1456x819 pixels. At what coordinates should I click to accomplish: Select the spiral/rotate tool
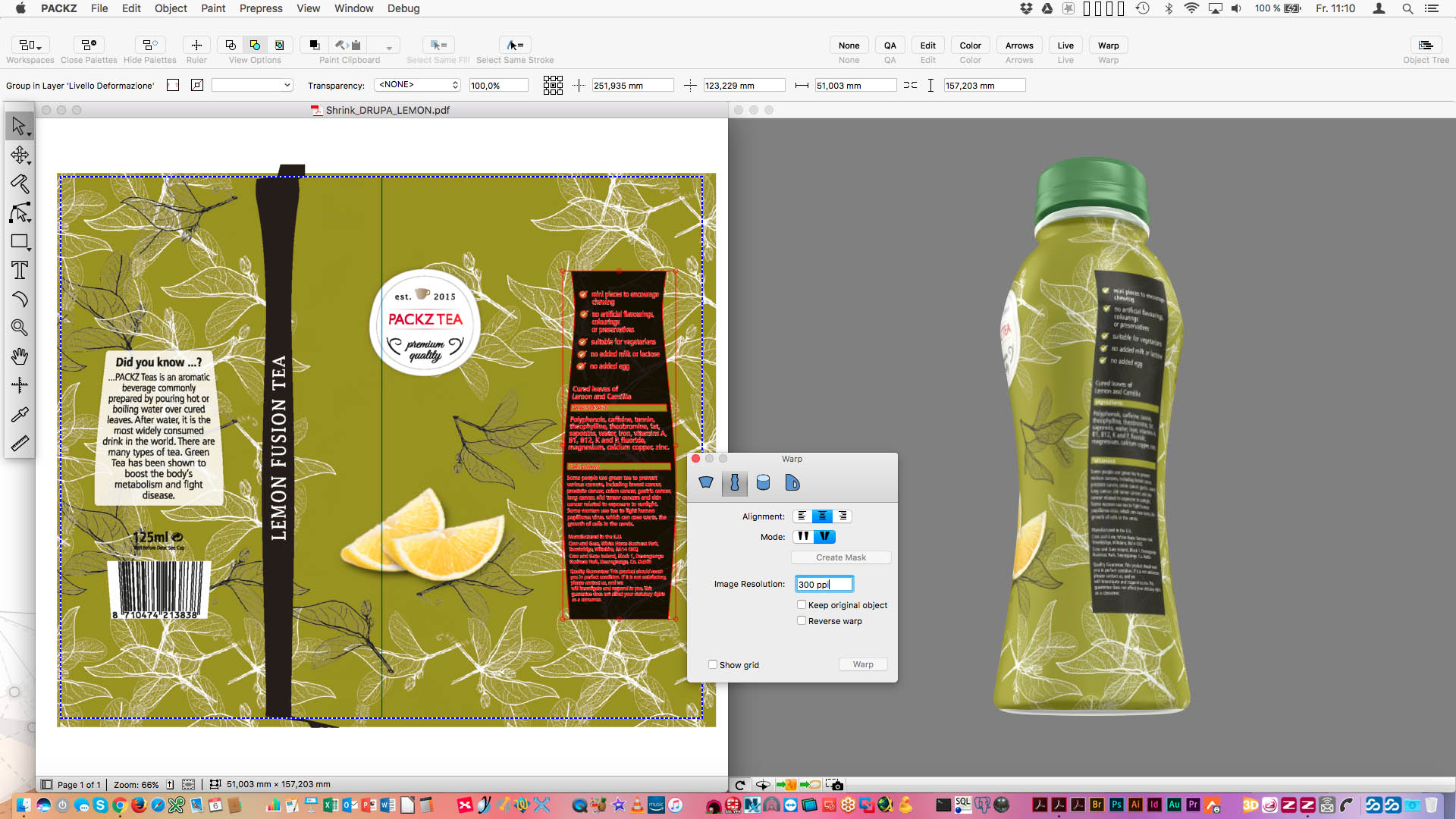pyautogui.click(x=20, y=300)
